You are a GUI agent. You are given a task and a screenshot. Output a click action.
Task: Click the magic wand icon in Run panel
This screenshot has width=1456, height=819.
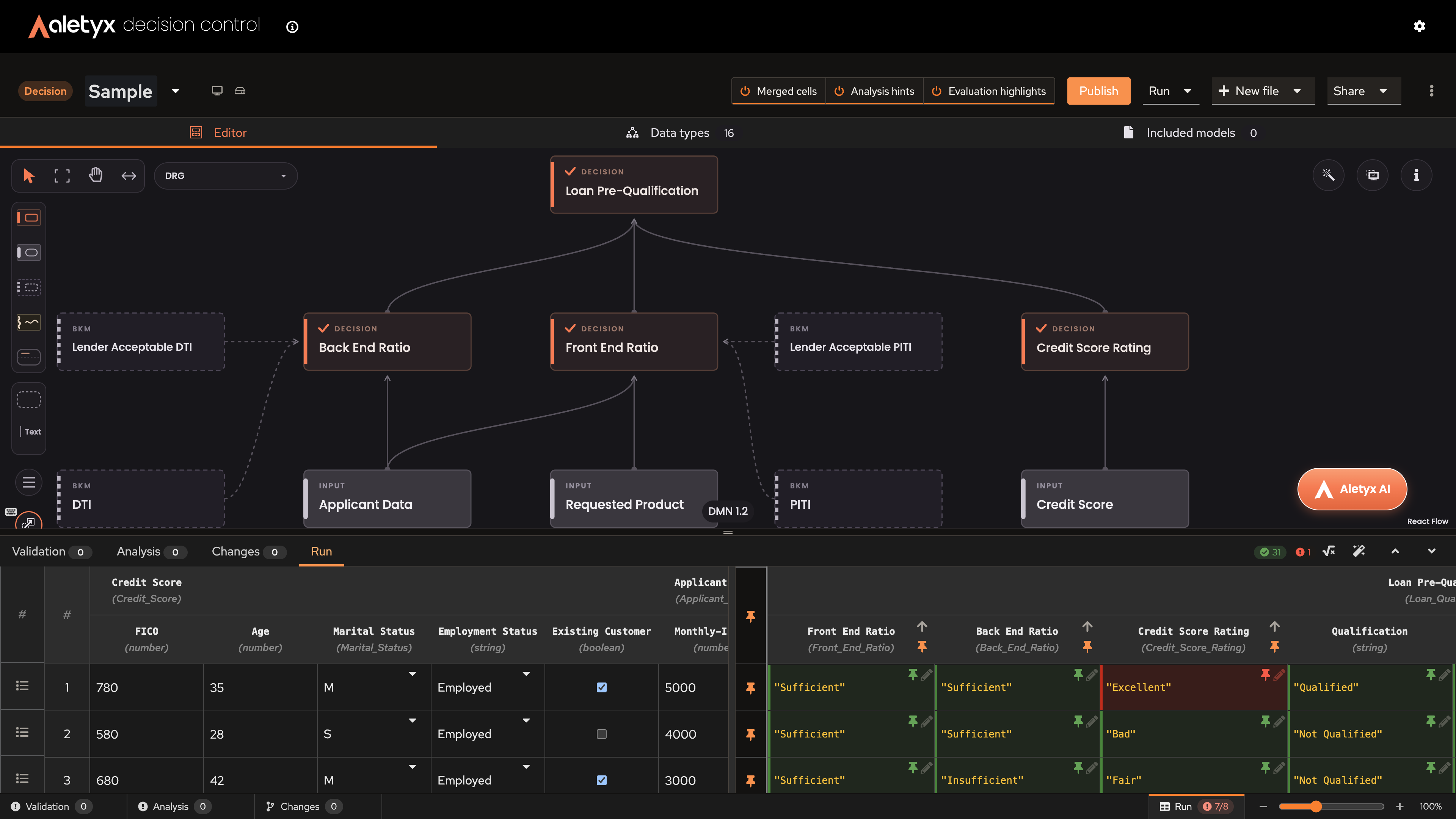1359,551
